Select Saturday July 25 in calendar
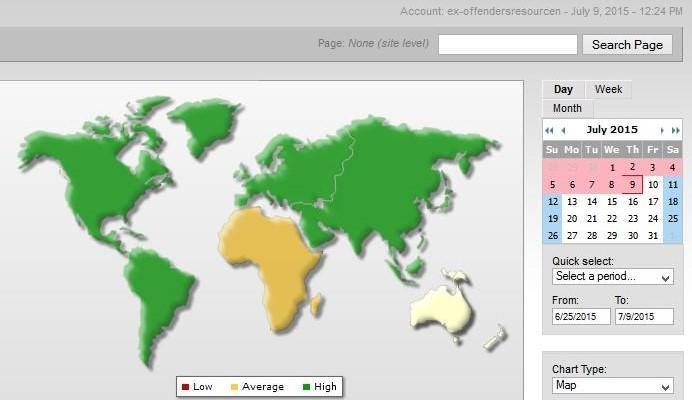The width and height of the screenshot is (692, 400). (673, 219)
